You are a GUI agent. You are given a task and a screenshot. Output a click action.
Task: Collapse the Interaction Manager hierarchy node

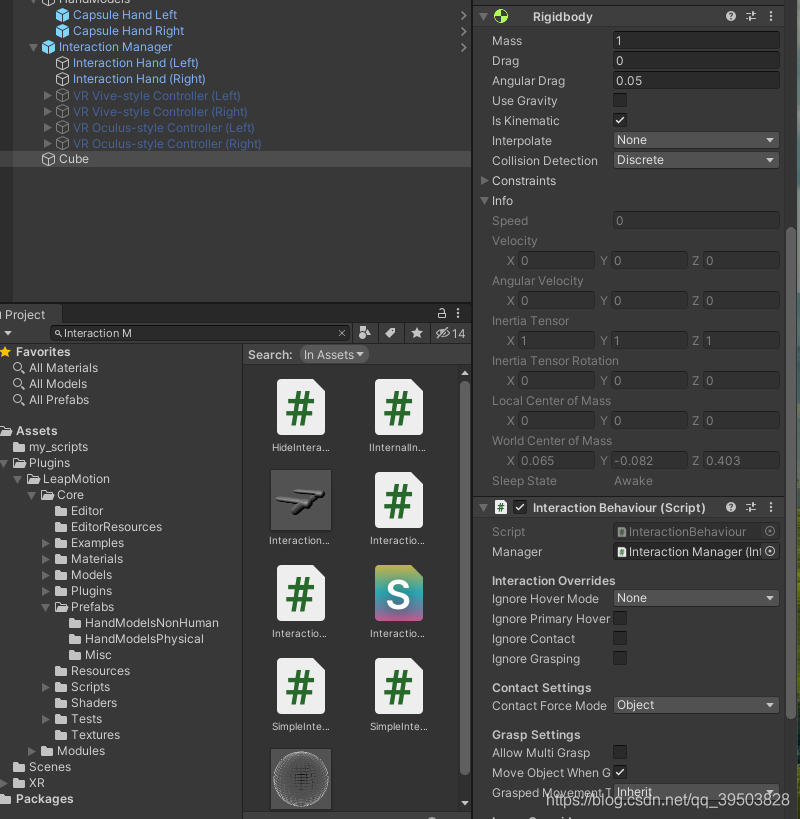(33, 48)
